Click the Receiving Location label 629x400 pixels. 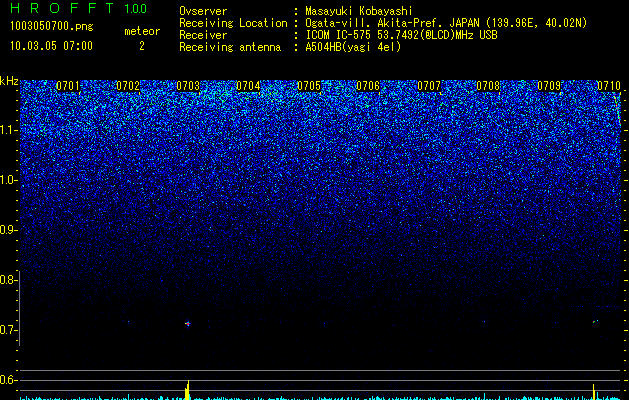click(233, 23)
